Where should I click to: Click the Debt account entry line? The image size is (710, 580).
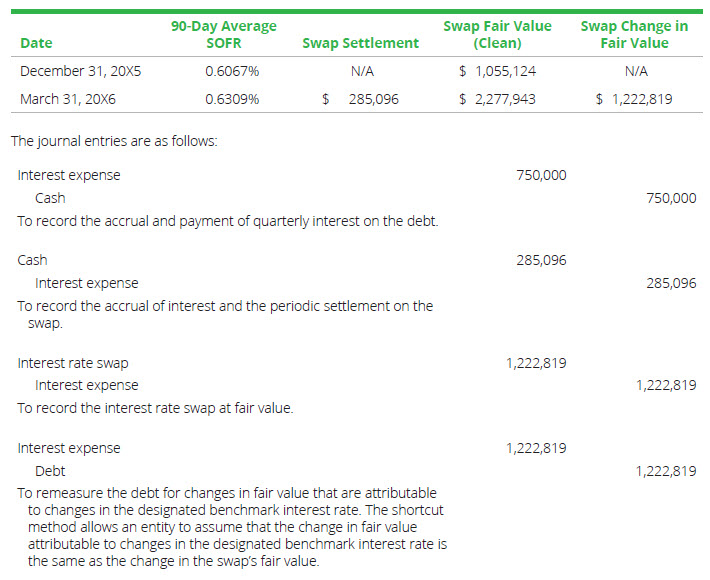pos(50,471)
